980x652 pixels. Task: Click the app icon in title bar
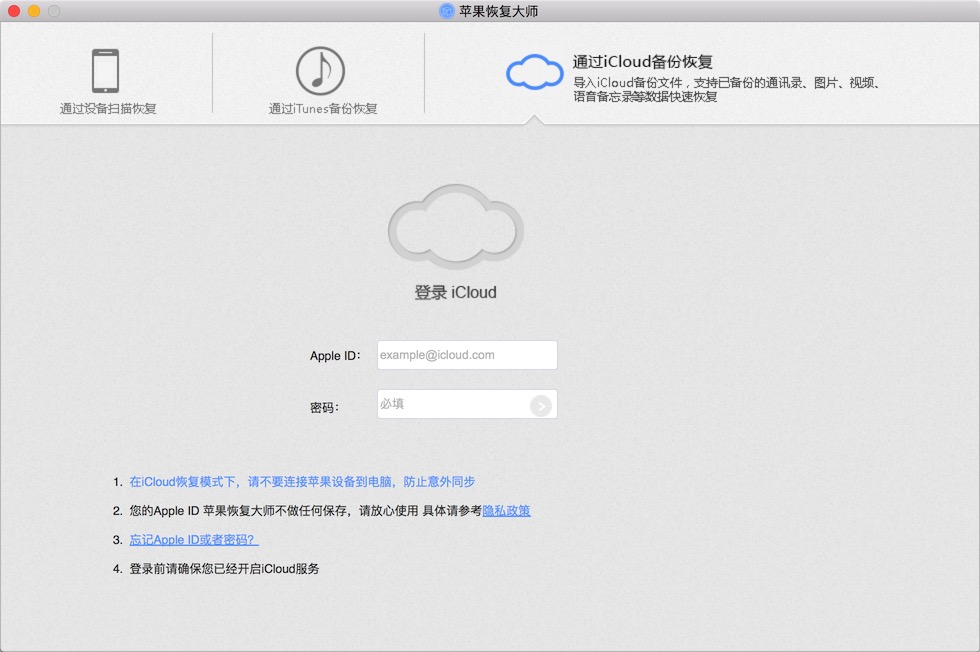click(447, 11)
